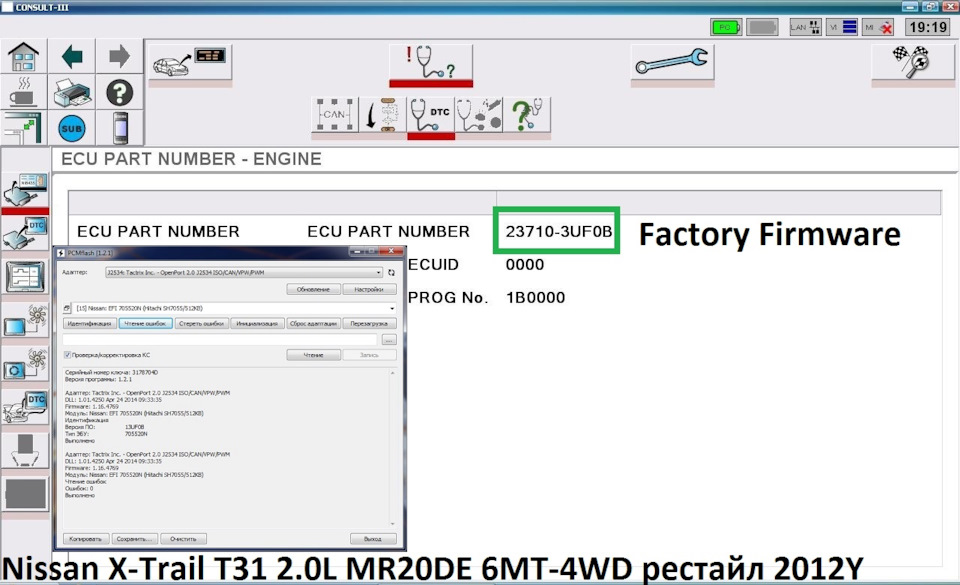Viewport: 960px width, 585px height.
Task: Click the screen resize arrows icon
Action: pyautogui.click(x=24, y=128)
